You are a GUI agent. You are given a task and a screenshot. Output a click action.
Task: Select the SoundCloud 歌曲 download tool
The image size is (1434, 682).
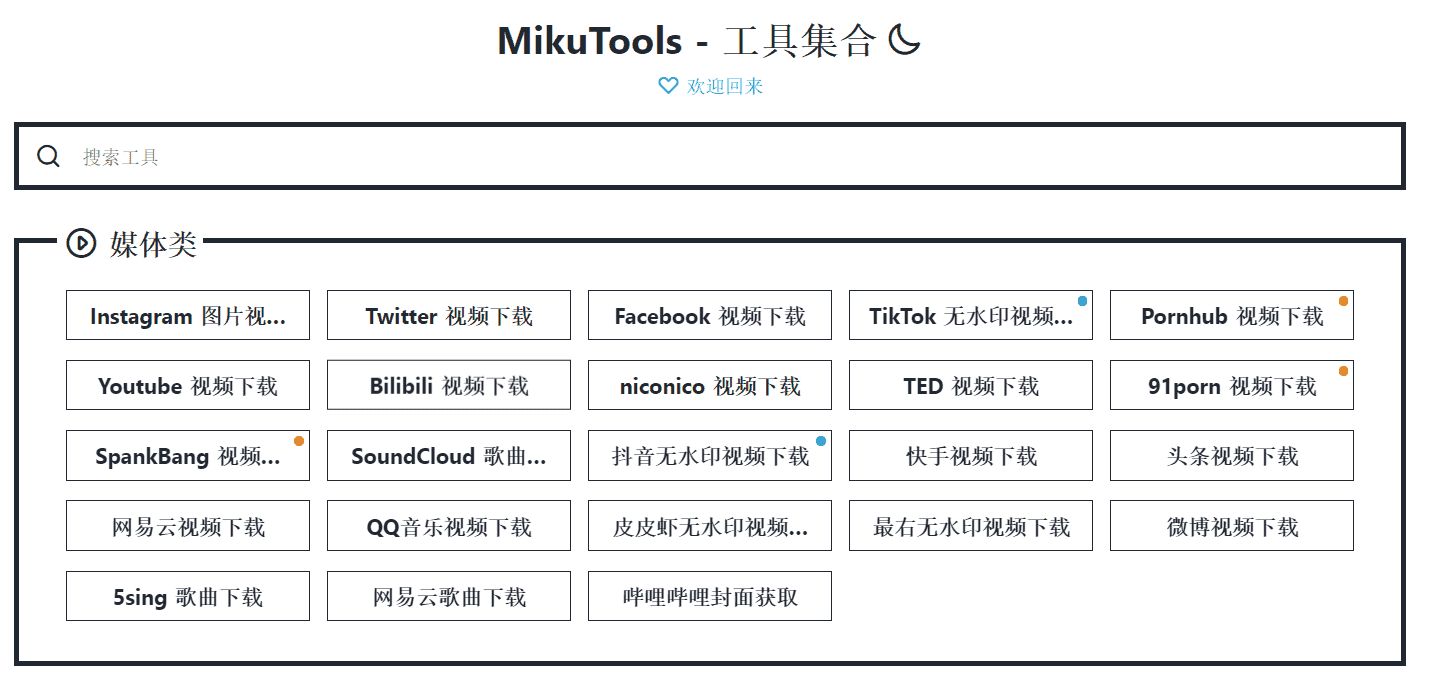[x=449, y=456]
